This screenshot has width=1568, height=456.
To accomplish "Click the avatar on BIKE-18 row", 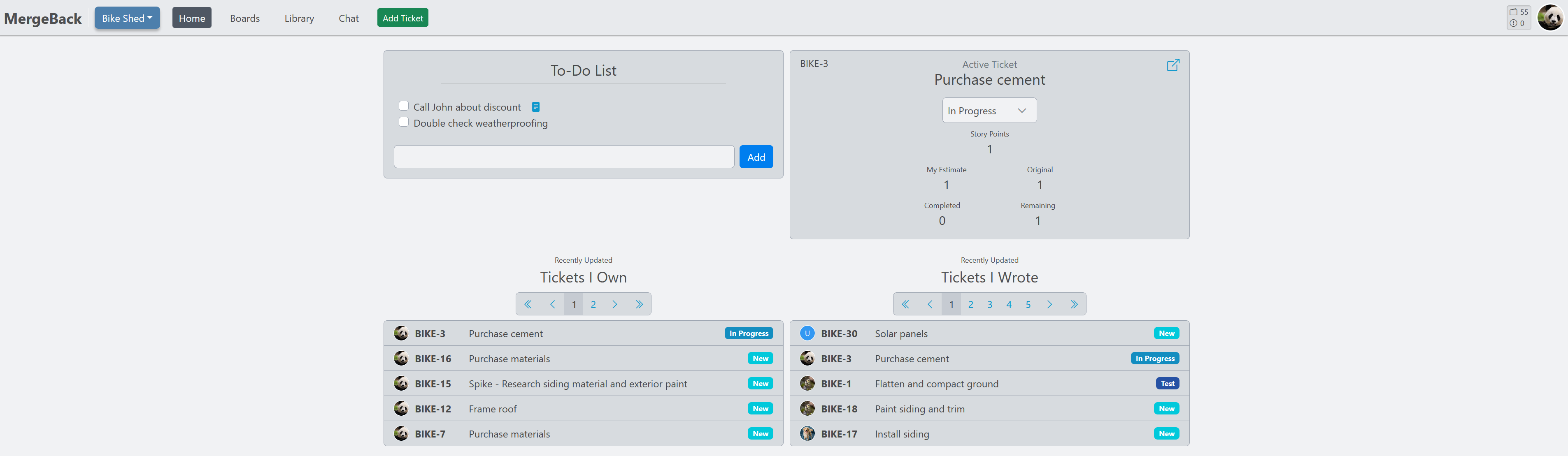I will click(x=807, y=409).
